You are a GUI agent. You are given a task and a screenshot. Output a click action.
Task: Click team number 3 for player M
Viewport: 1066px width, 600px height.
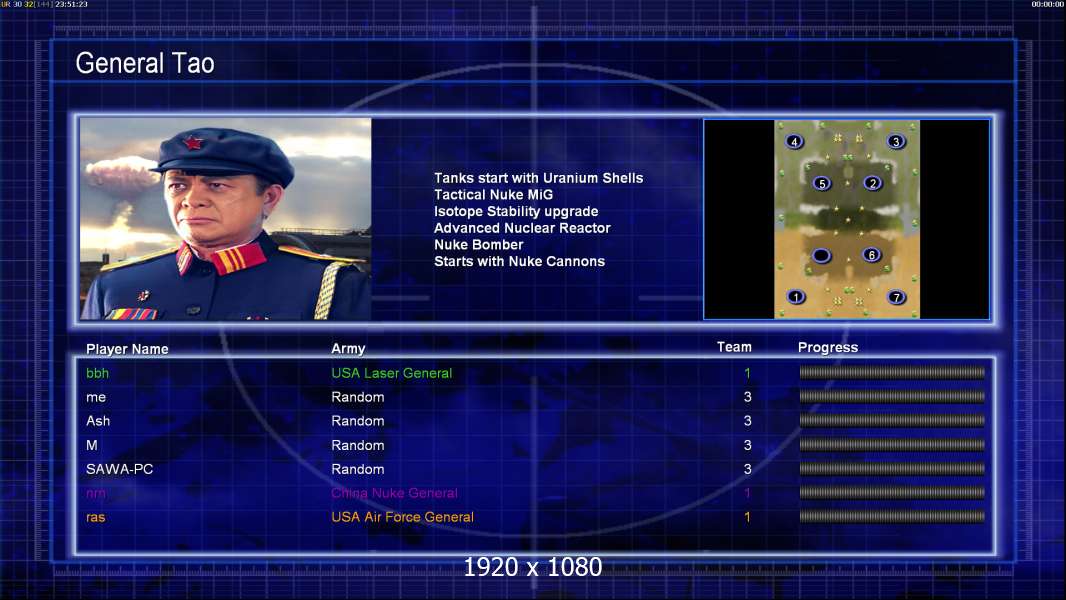(747, 445)
